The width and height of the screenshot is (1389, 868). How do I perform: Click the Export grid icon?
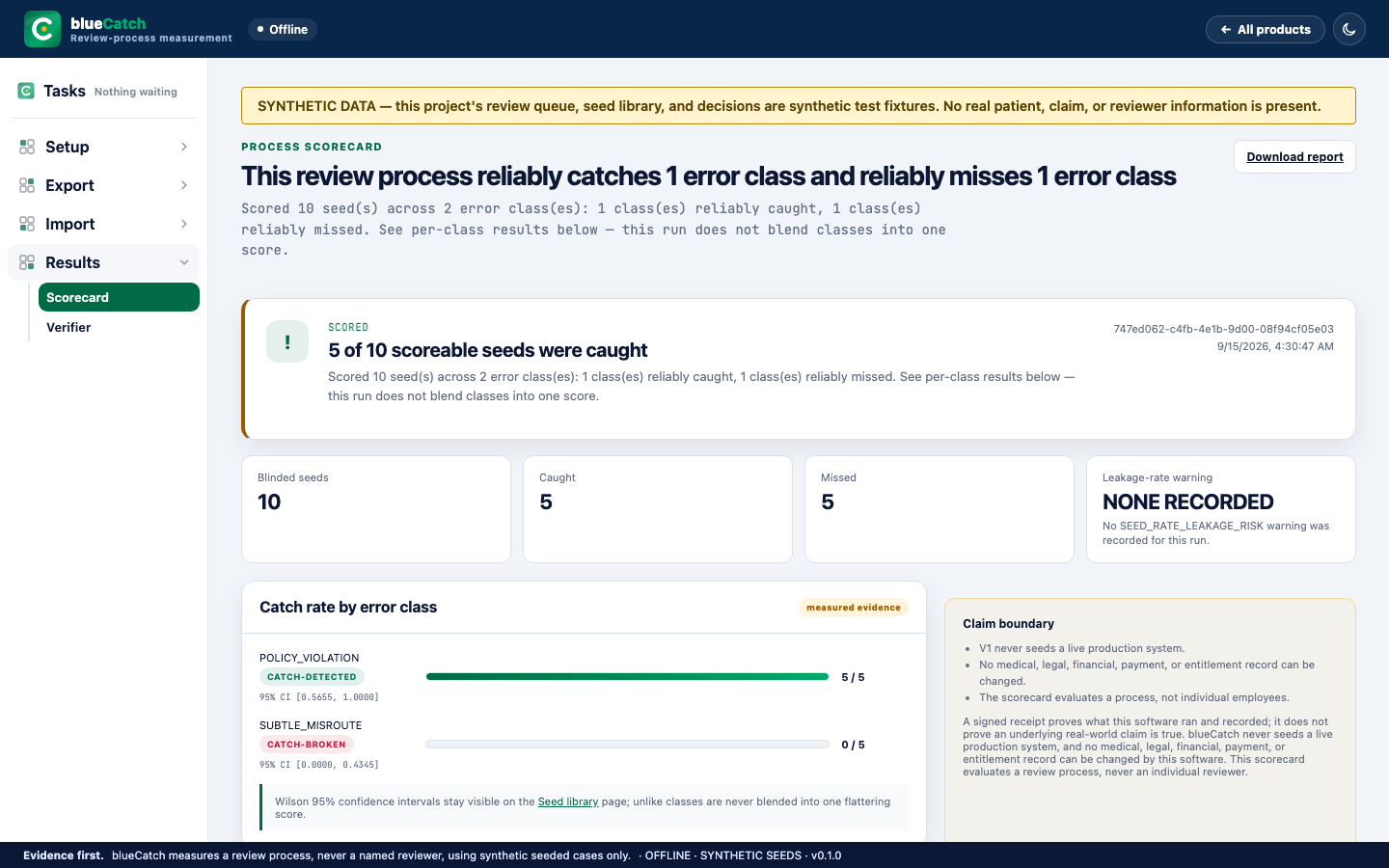(27, 185)
